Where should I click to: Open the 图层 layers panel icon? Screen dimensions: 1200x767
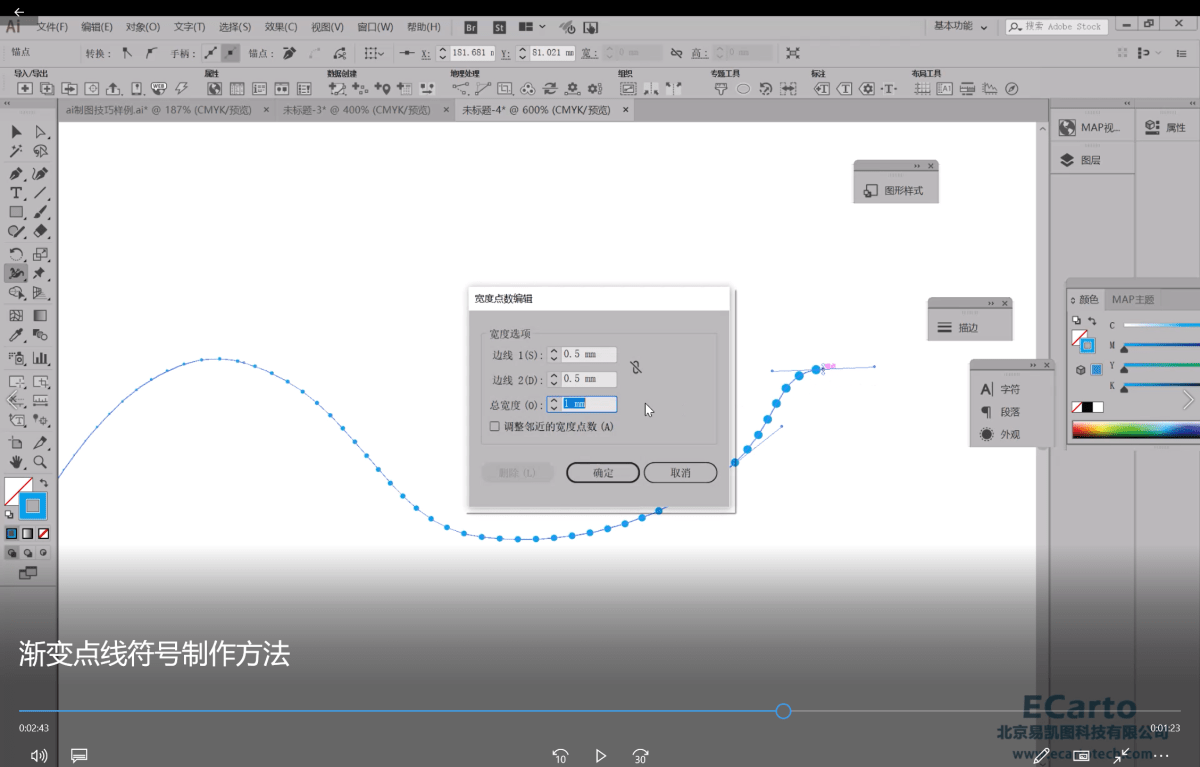tap(1067, 160)
